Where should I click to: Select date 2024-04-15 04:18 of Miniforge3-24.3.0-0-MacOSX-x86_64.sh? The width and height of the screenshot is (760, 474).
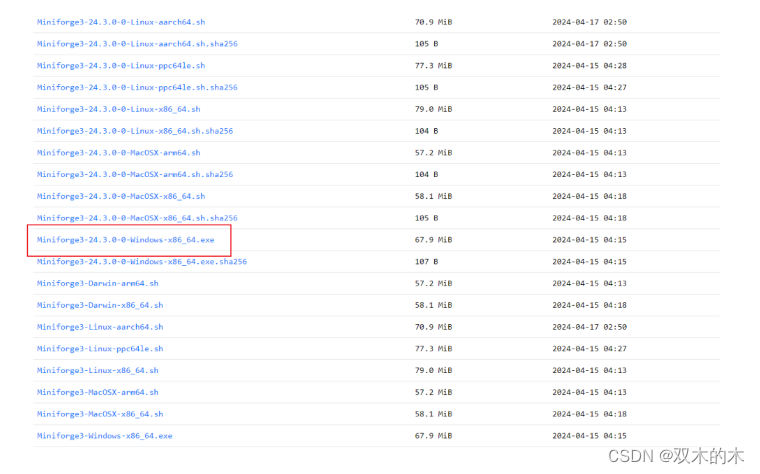pos(589,196)
